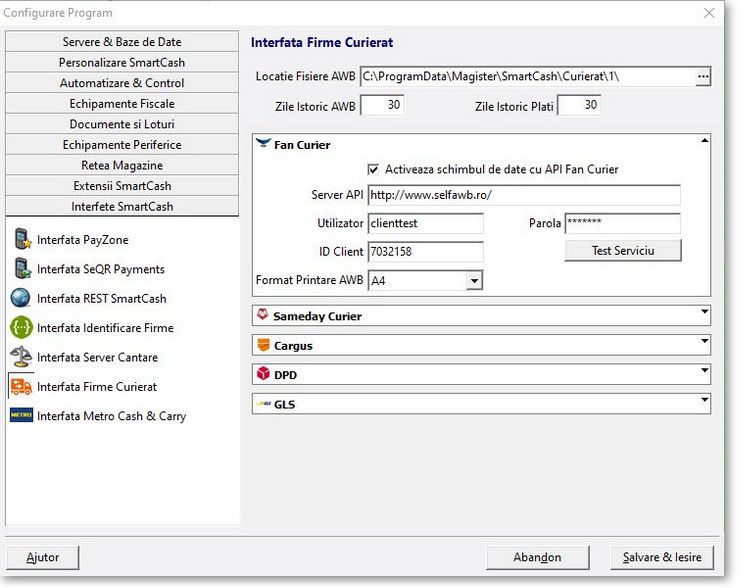Screen dimensions: 740x588
Task: Select Interfata PayZone list entry
Action: [x=83, y=240]
